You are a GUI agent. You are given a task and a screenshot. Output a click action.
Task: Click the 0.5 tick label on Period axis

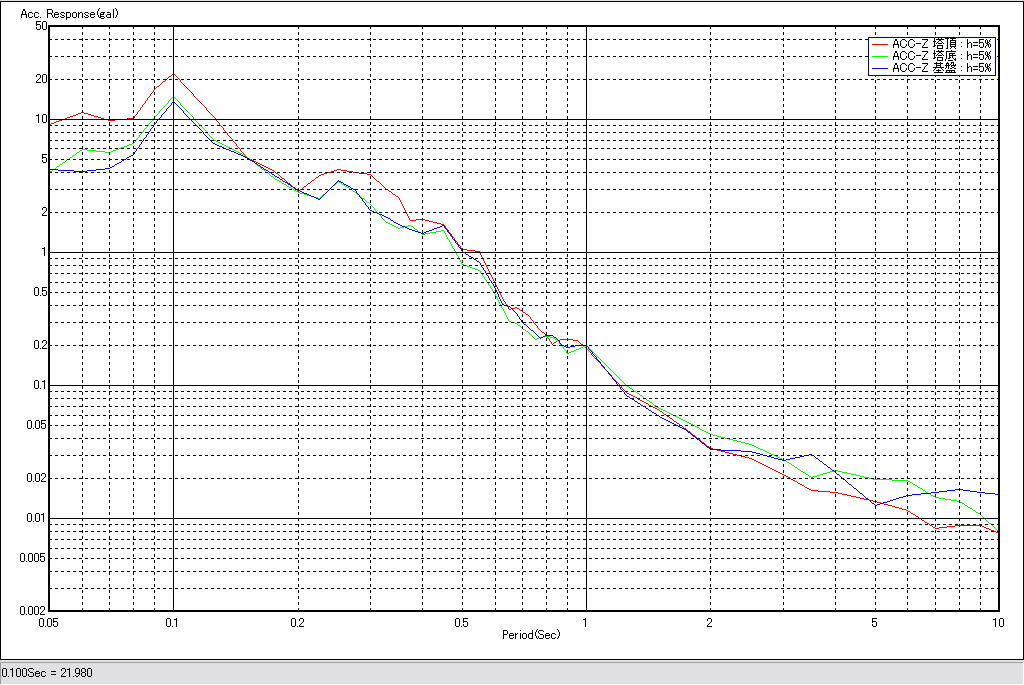461,622
